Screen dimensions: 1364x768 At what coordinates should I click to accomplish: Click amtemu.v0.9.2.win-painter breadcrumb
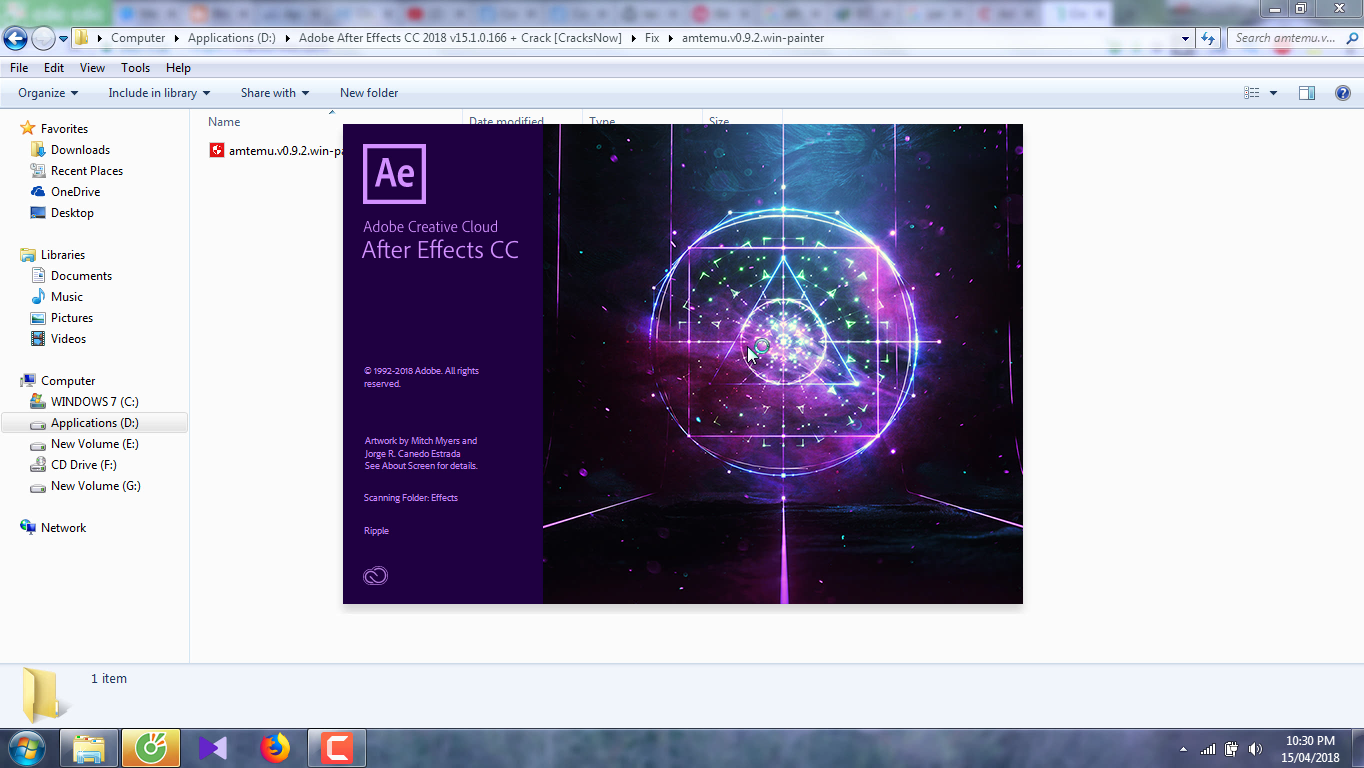752,38
